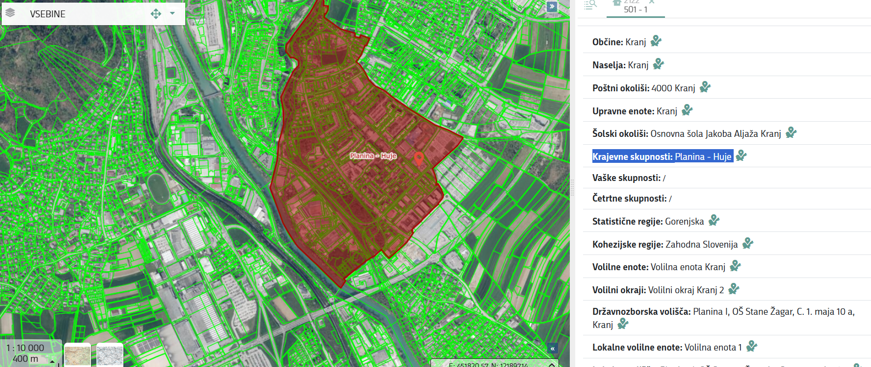Viewport: 871px width, 367px height.
Task: Locate Kohezijske regije Zahodna Slovenija on the map
Action: [748, 243]
